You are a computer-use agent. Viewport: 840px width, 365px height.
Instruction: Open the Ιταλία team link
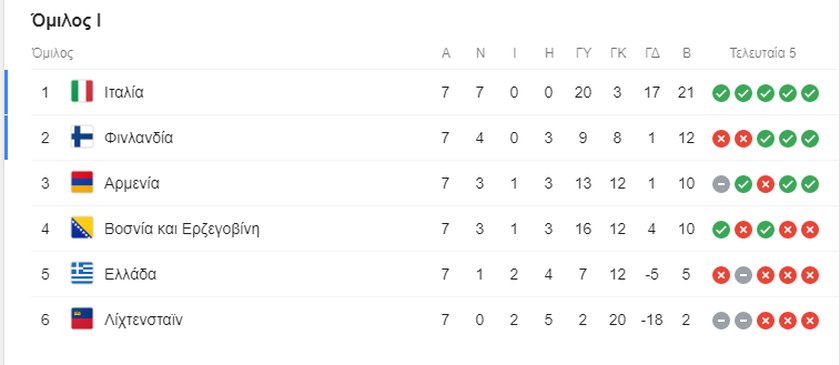click(124, 93)
